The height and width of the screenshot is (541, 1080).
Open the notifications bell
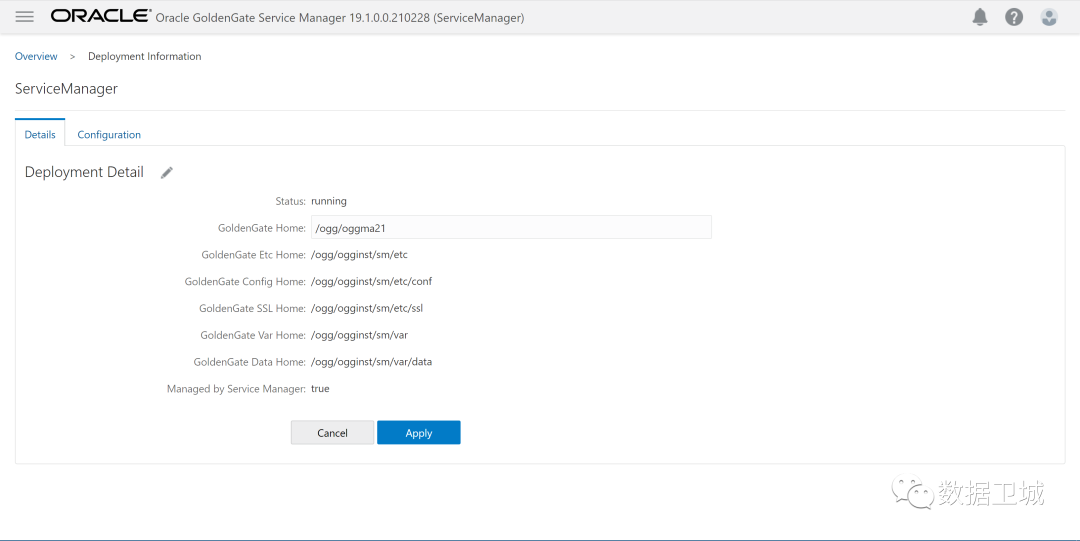[979, 17]
